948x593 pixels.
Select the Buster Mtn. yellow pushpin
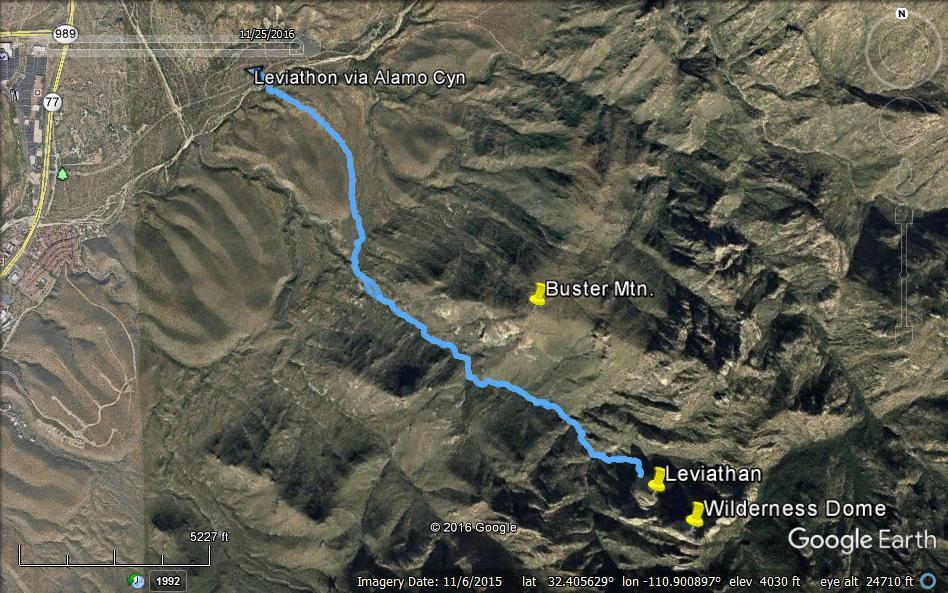(537, 294)
